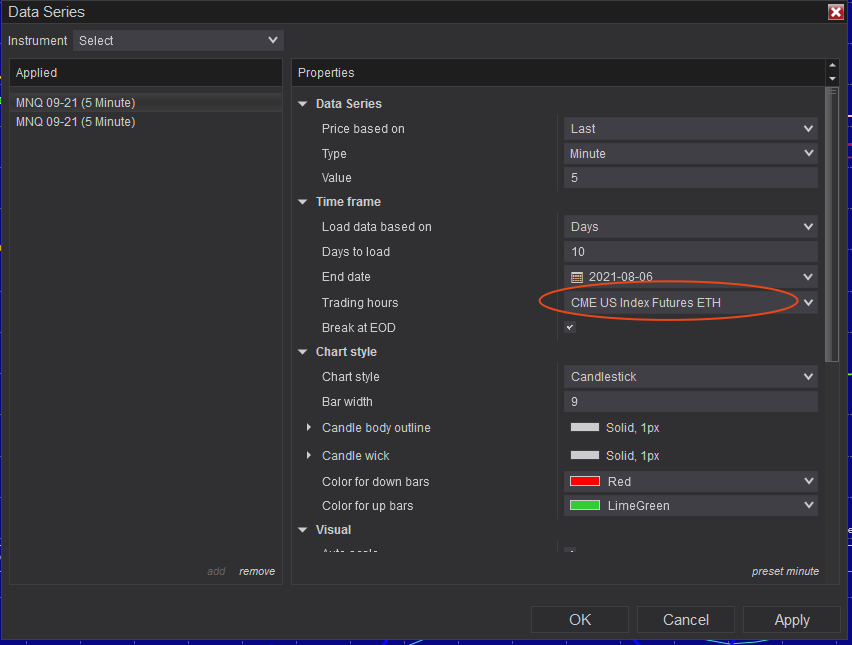852x645 pixels.
Task: Open the Instrument Select dropdown
Action: click(178, 41)
